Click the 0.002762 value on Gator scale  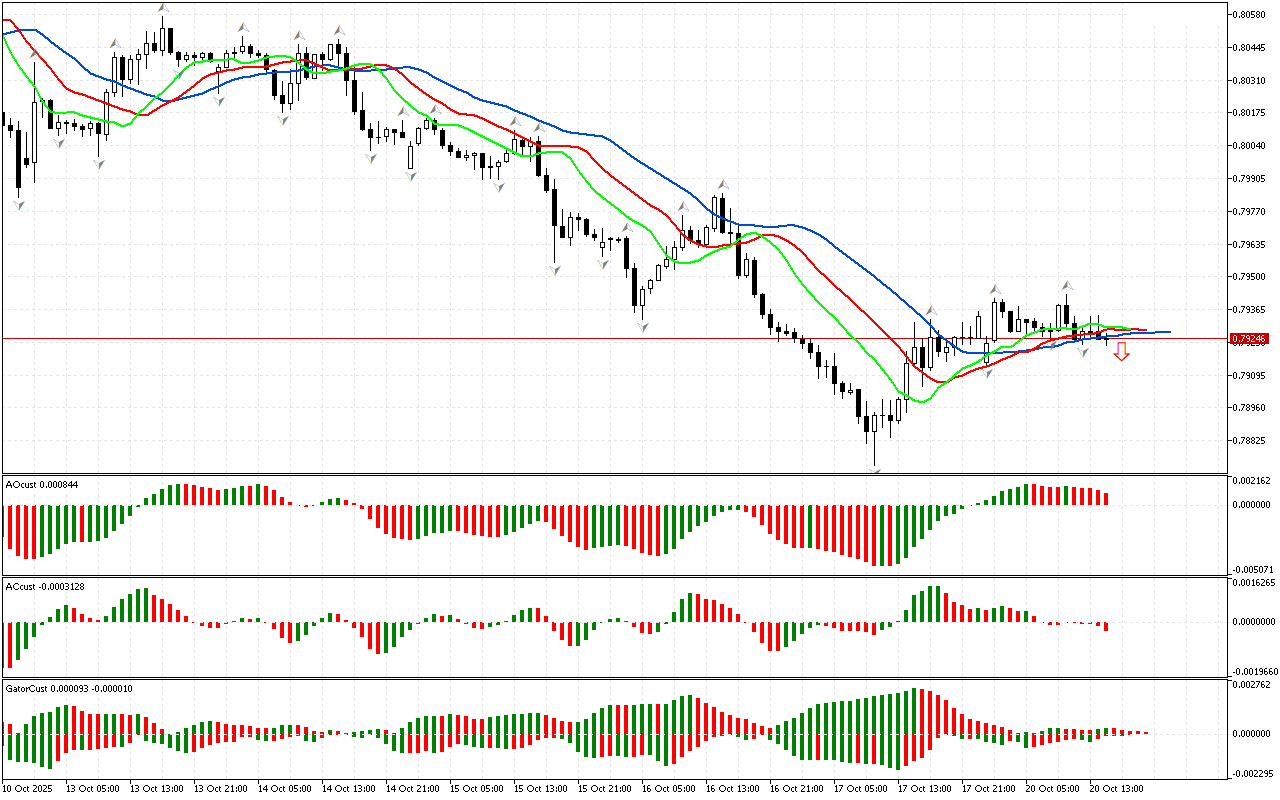point(1250,685)
